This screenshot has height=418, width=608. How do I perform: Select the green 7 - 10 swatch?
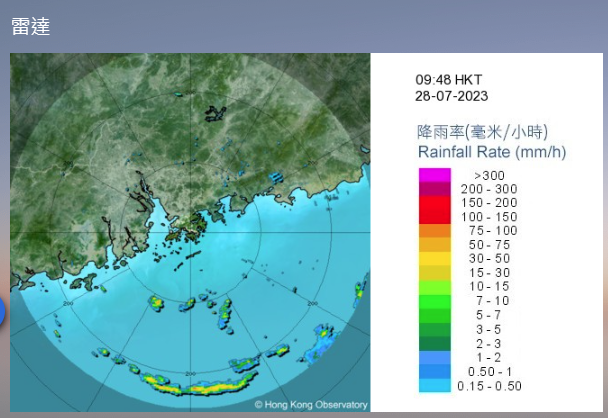coord(435,301)
